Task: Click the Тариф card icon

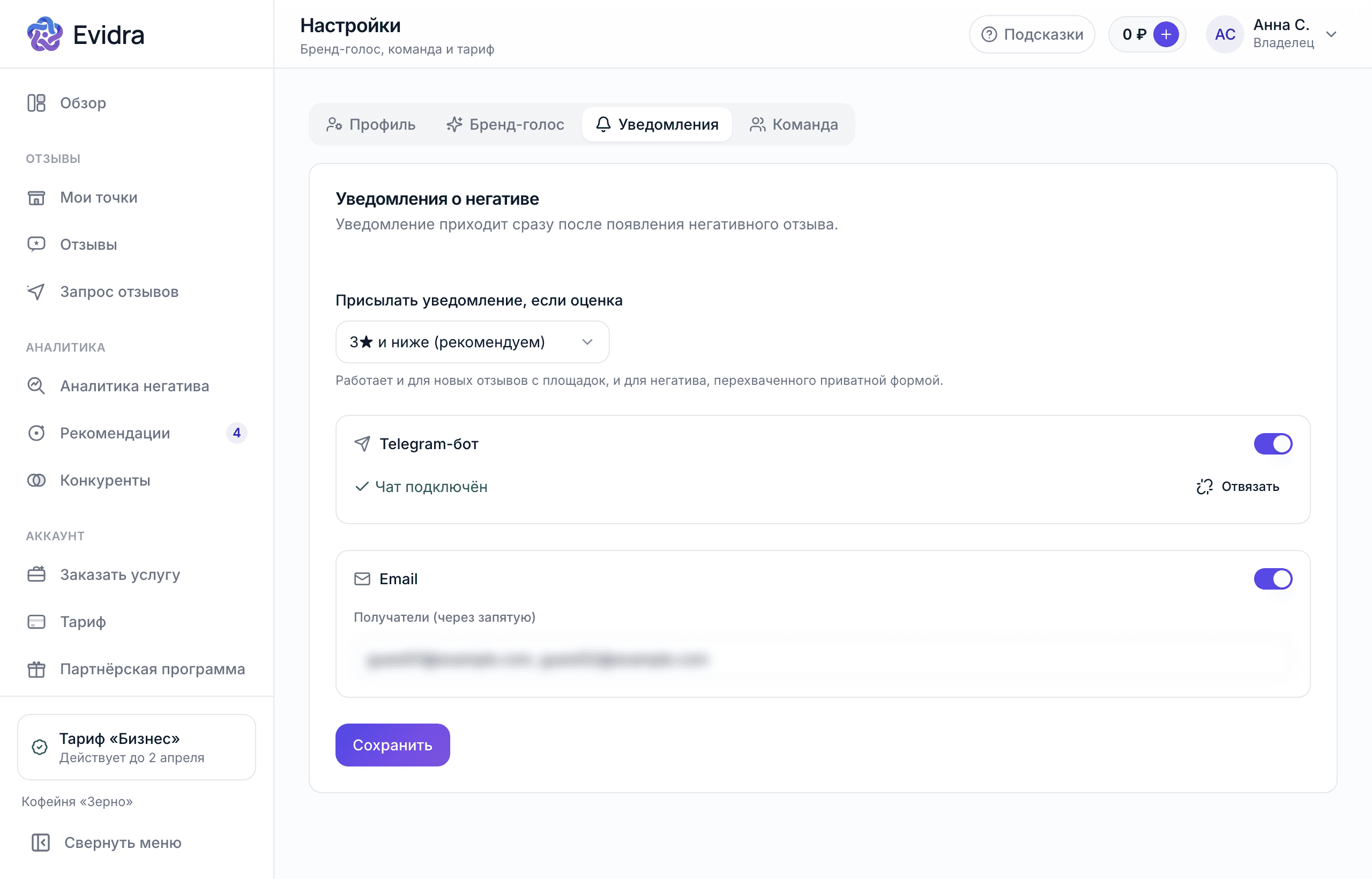Action: pyautogui.click(x=36, y=622)
